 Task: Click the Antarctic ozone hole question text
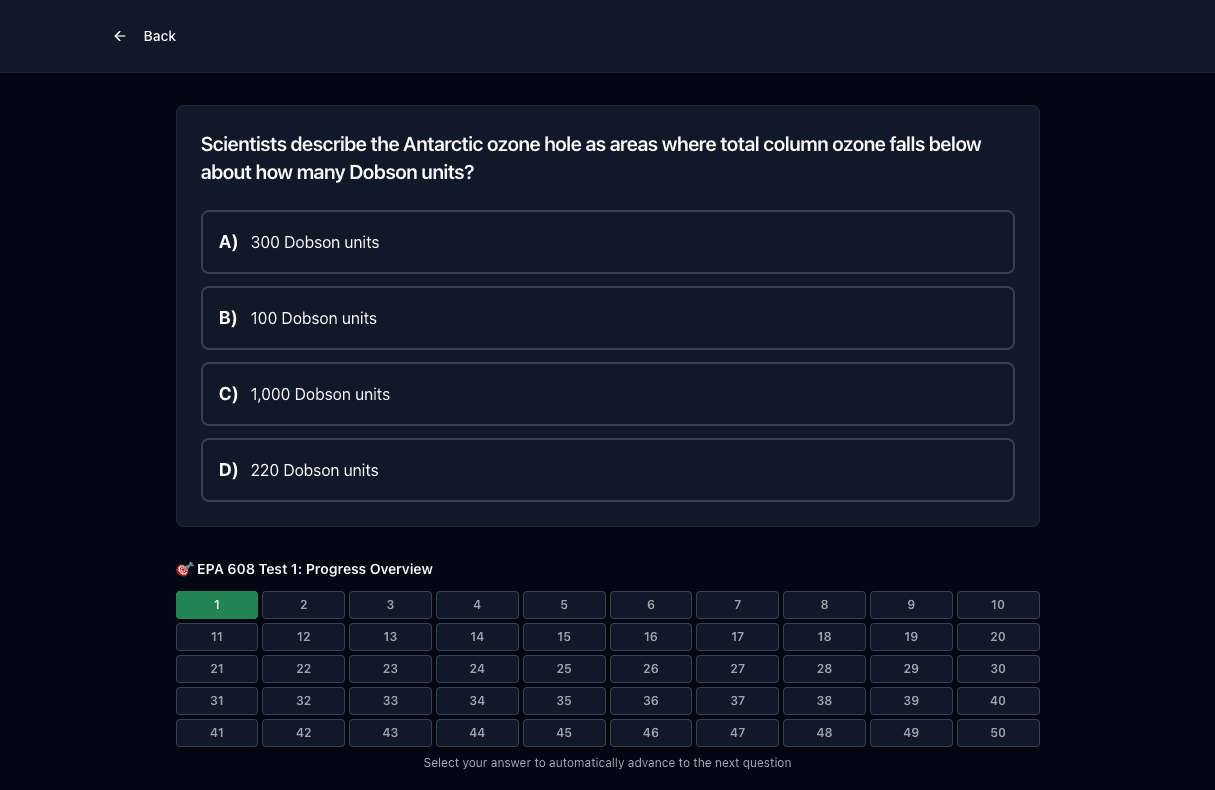(x=591, y=158)
